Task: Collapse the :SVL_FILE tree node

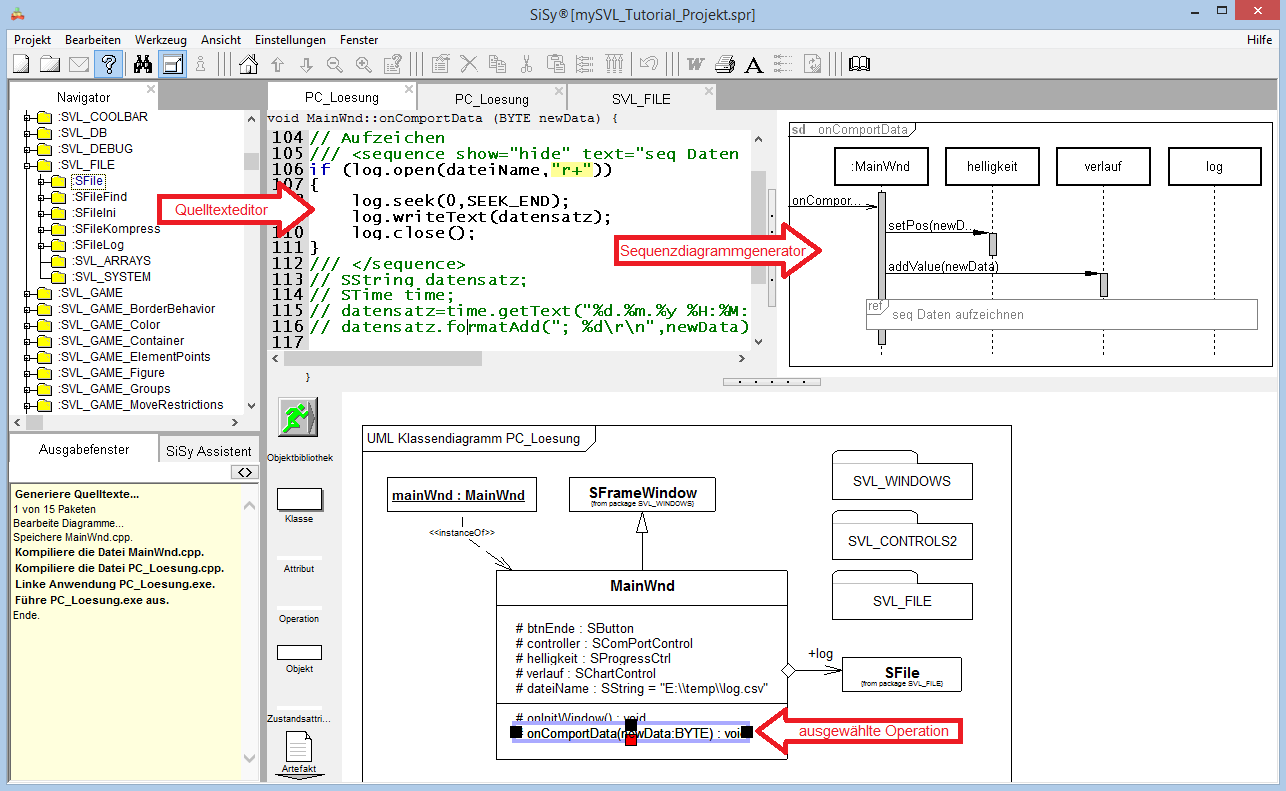Action: (28, 165)
